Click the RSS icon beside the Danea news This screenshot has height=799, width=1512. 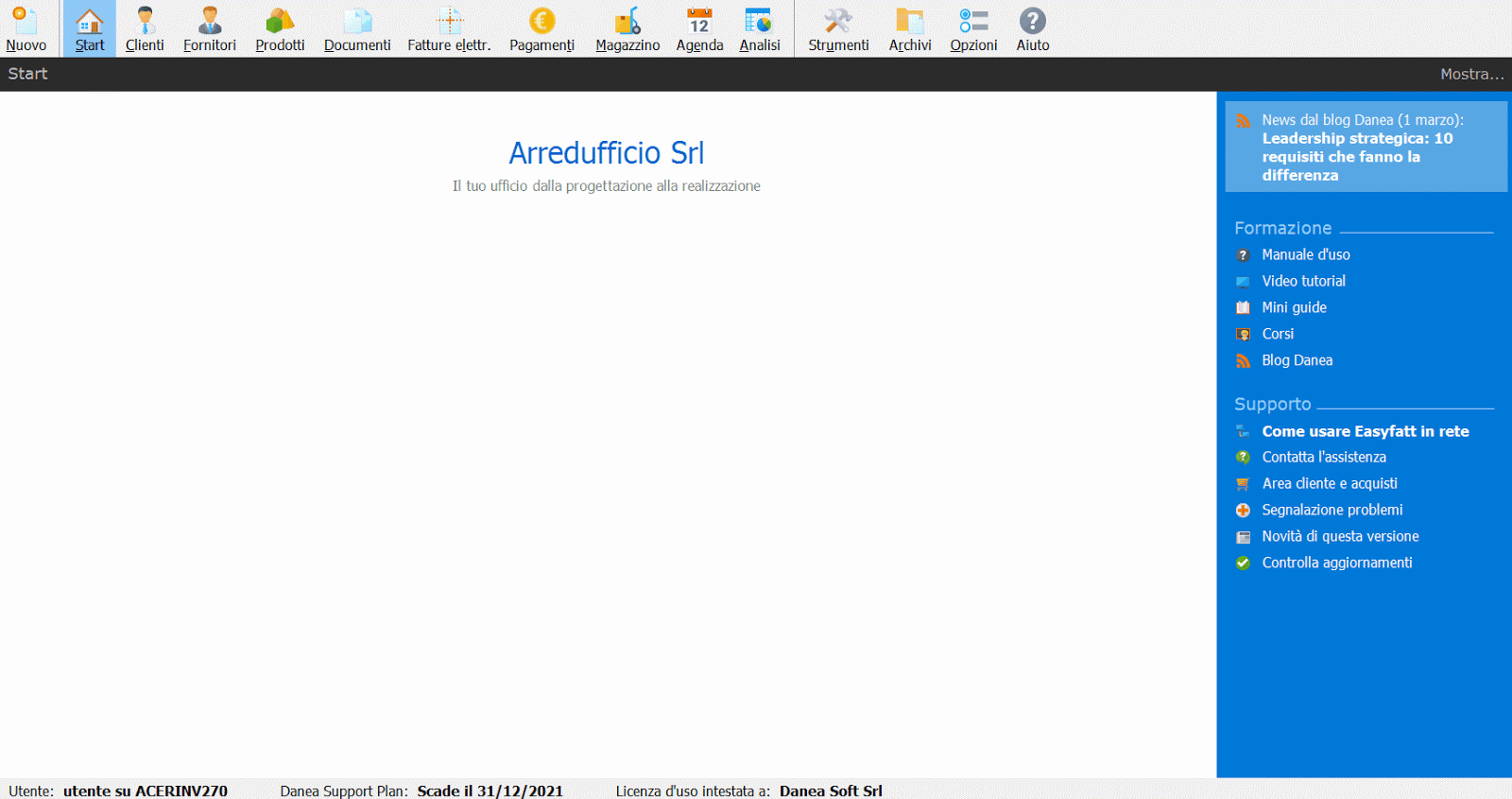1244,121
